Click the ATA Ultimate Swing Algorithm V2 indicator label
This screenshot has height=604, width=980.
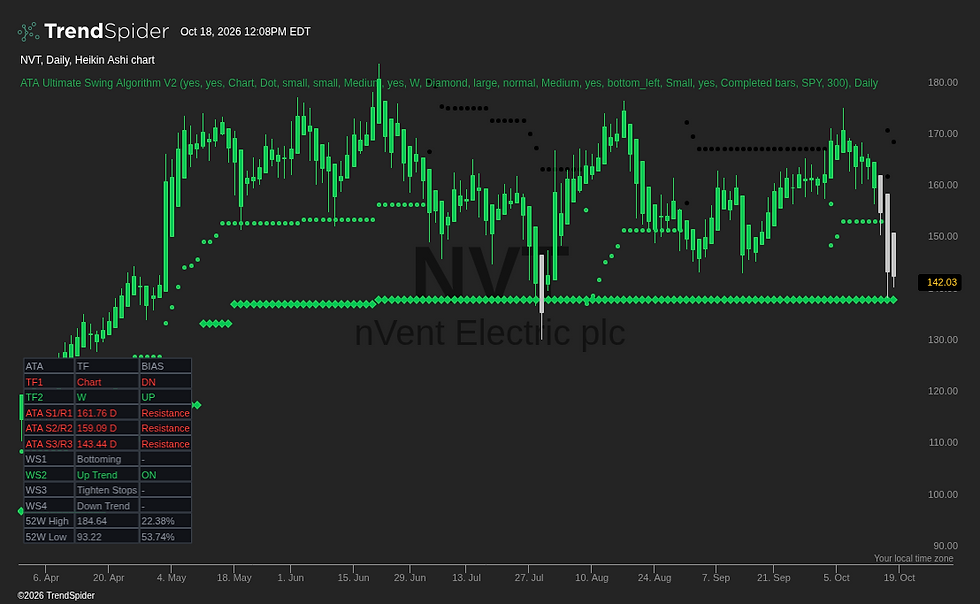449,83
